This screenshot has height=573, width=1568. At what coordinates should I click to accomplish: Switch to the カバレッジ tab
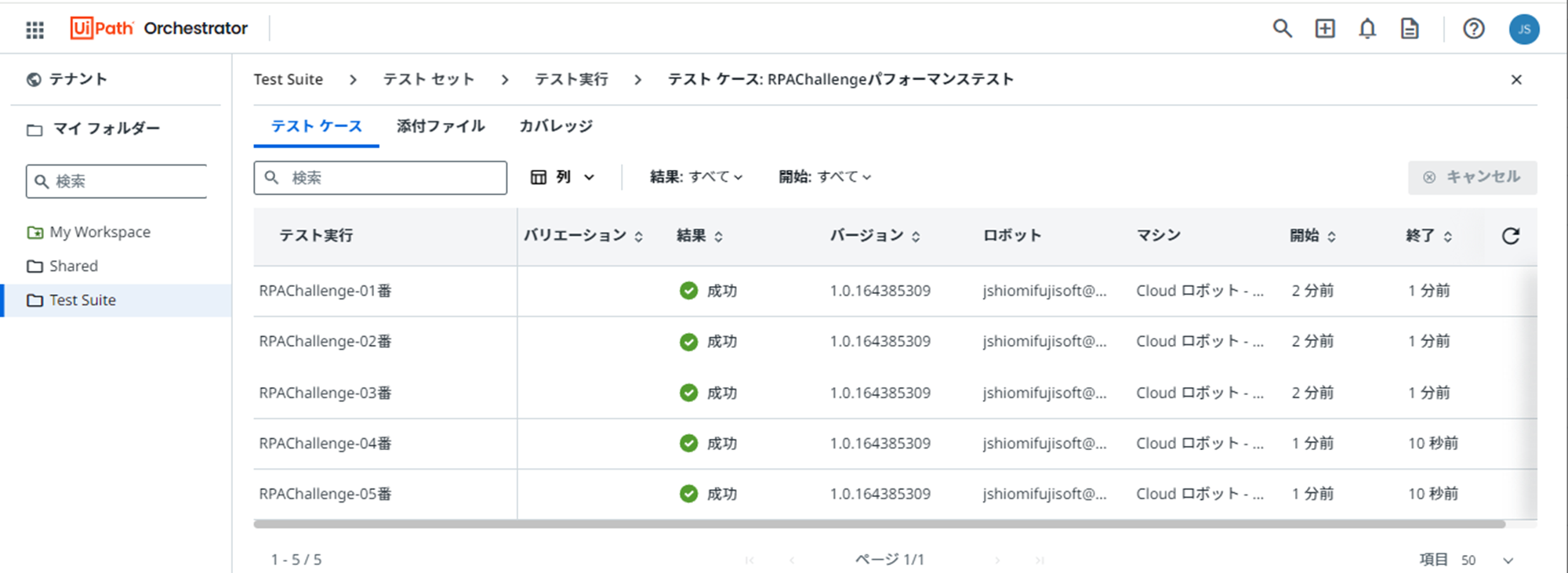(556, 126)
